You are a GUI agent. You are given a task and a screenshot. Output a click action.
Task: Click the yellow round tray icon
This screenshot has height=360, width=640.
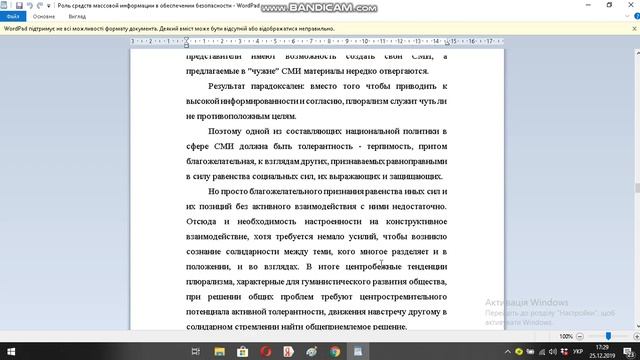(x=519, y=351)
